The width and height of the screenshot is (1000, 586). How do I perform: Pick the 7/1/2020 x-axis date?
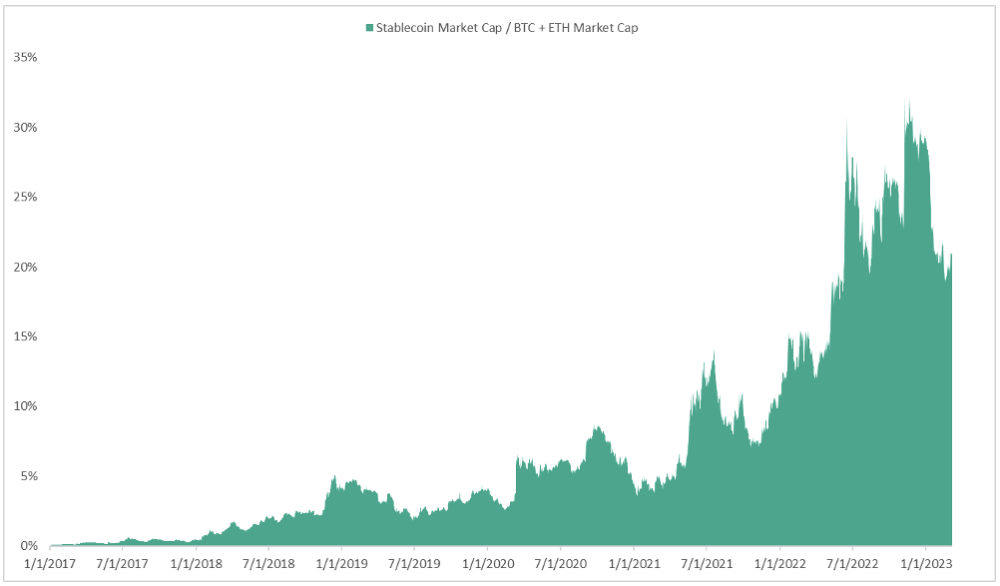point(560,565)
